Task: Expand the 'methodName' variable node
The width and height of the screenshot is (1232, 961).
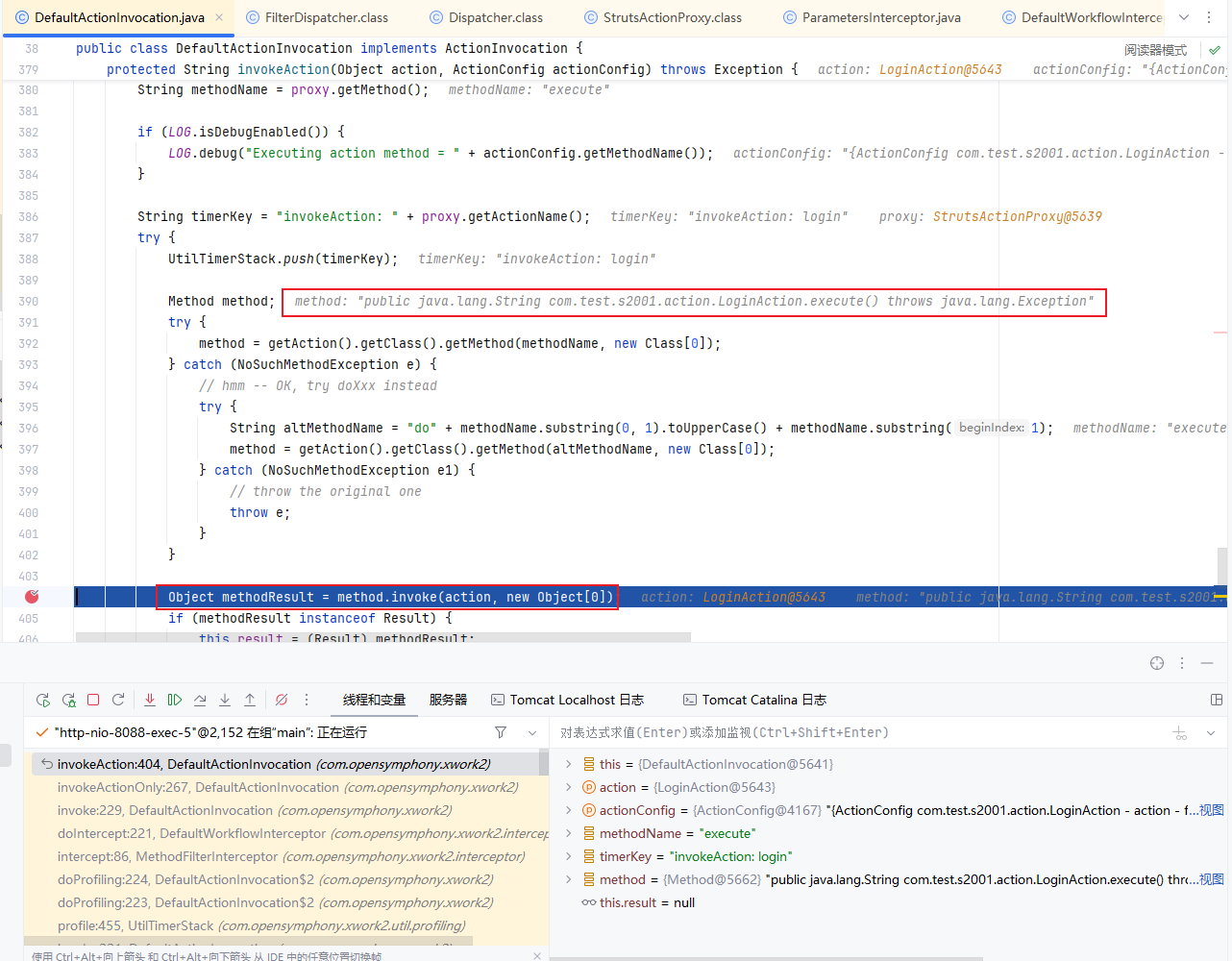Action: pos(568,833)
